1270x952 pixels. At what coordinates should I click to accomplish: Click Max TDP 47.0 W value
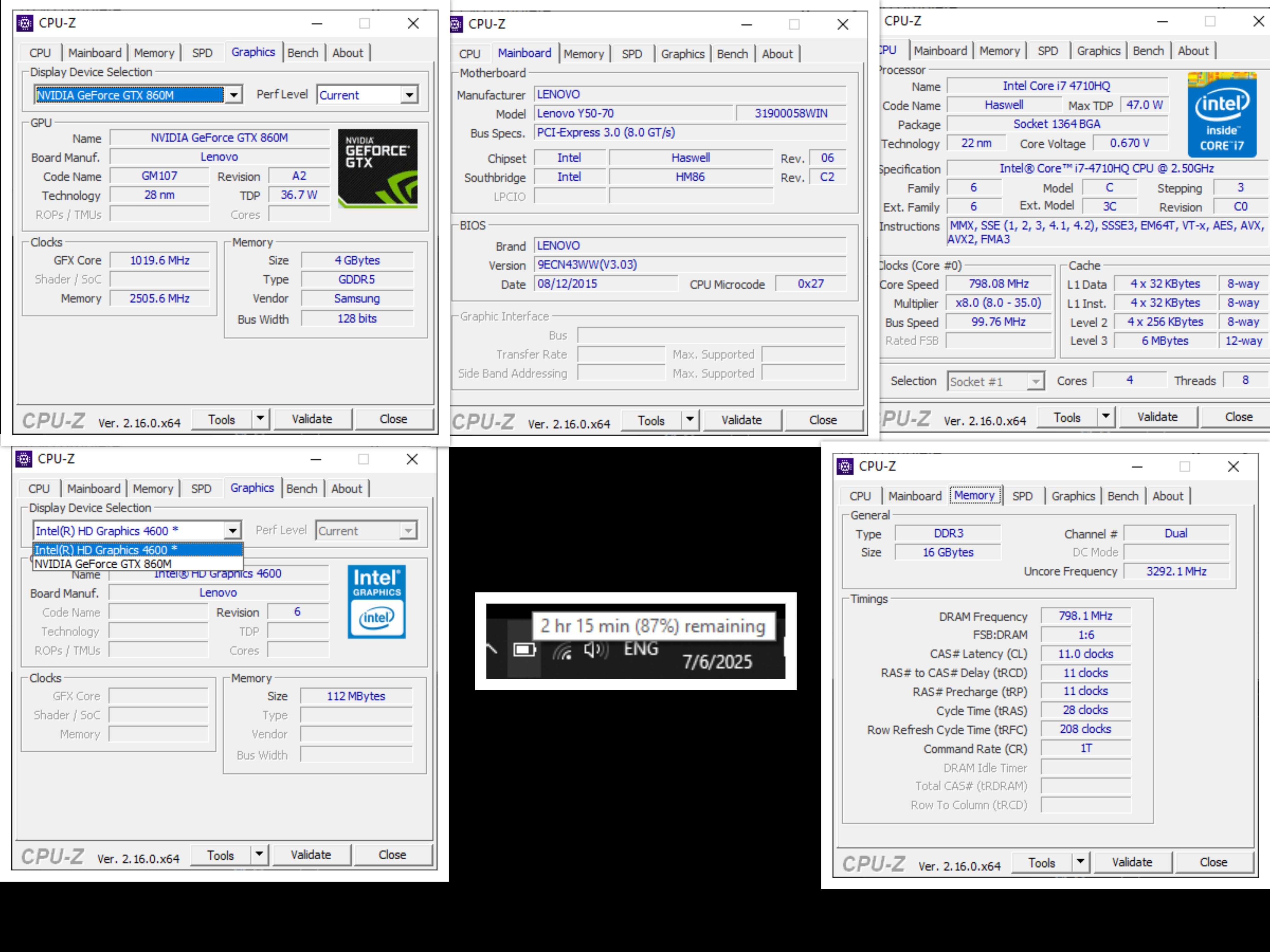point(1144,105)
